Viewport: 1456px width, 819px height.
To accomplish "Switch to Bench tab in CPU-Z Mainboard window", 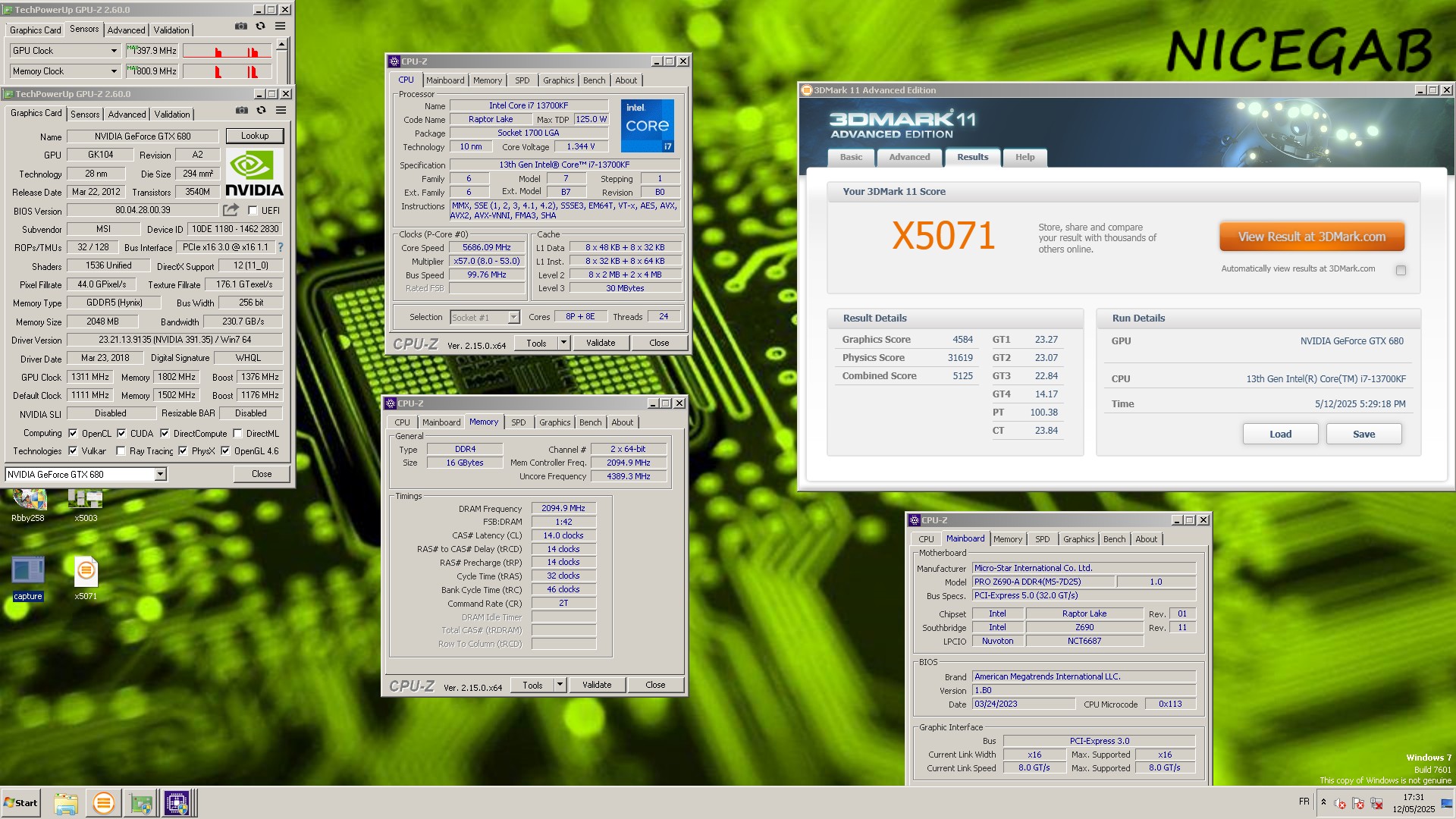I will point(1114,539).
